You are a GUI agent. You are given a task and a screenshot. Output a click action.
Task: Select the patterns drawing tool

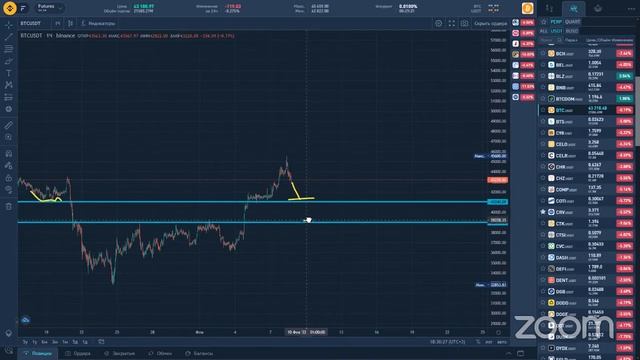9,85
